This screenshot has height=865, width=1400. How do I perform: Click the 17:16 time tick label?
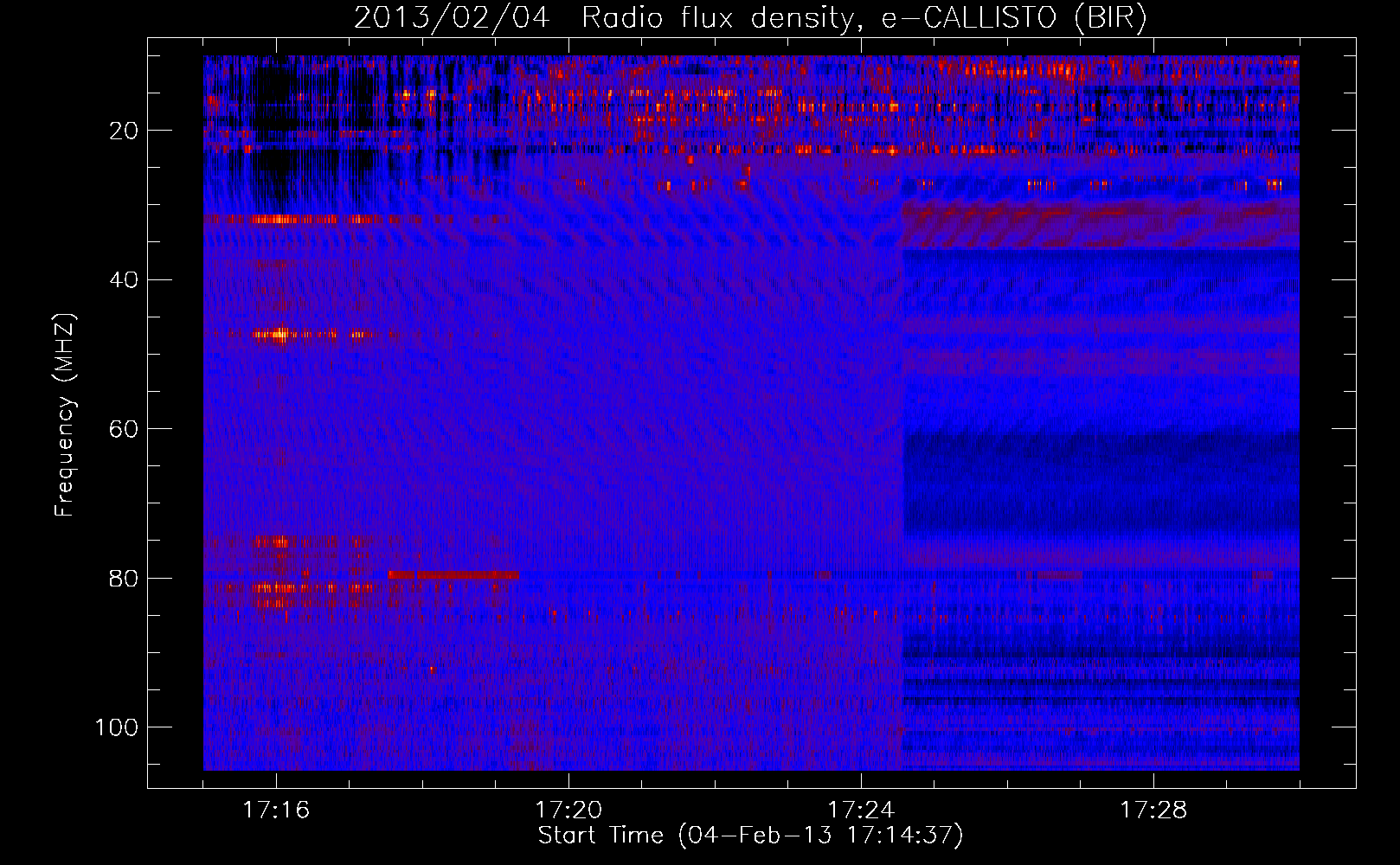[x=276, y=811]
